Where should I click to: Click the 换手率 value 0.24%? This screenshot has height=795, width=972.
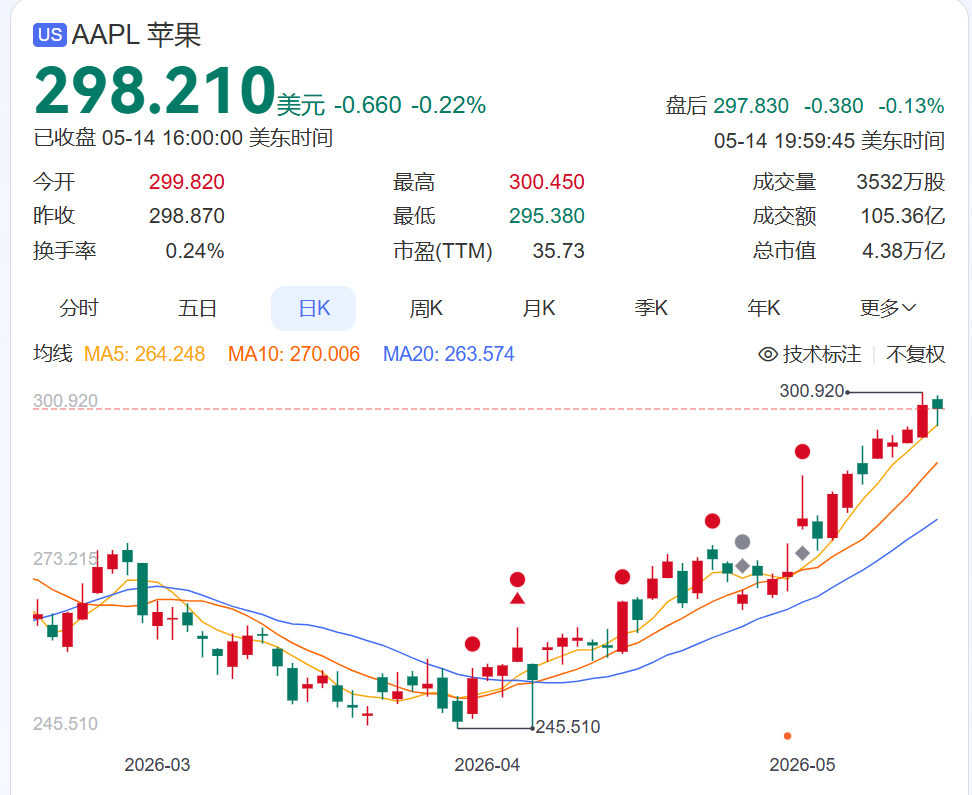point(195,251)
